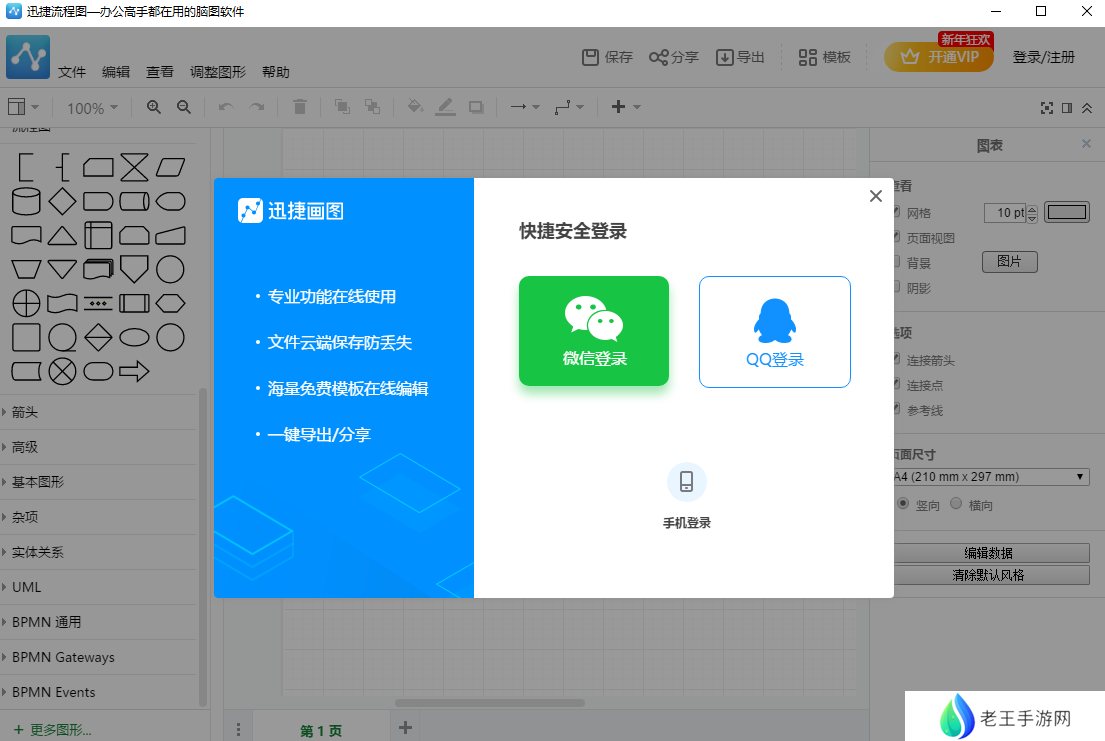The height and width of the screenshot is (741, 1105).
Task: Toggle the 连接箭头 checkbox
Action: click(x=896, y=359)
